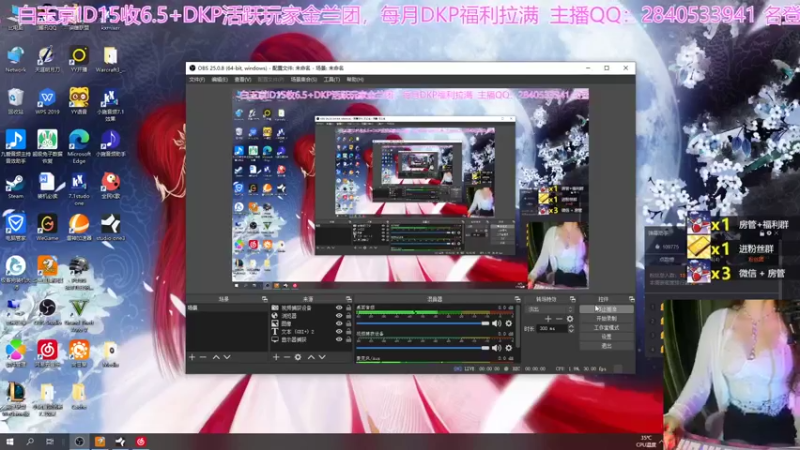Enable 工作室模式 studio mode button
800x450 pixels.
pyautogui.click(x=606, y=328)
